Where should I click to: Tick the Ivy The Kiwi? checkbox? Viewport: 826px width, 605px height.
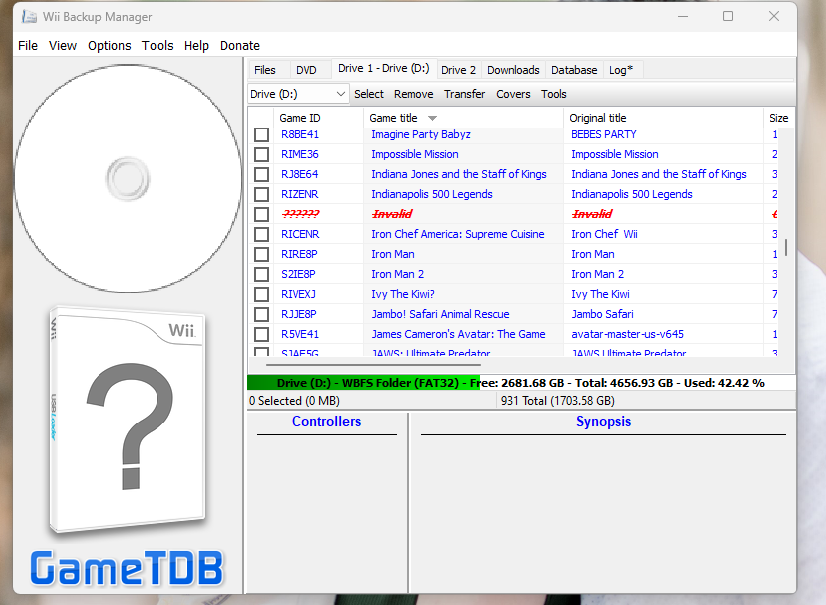tap(261, 295)
